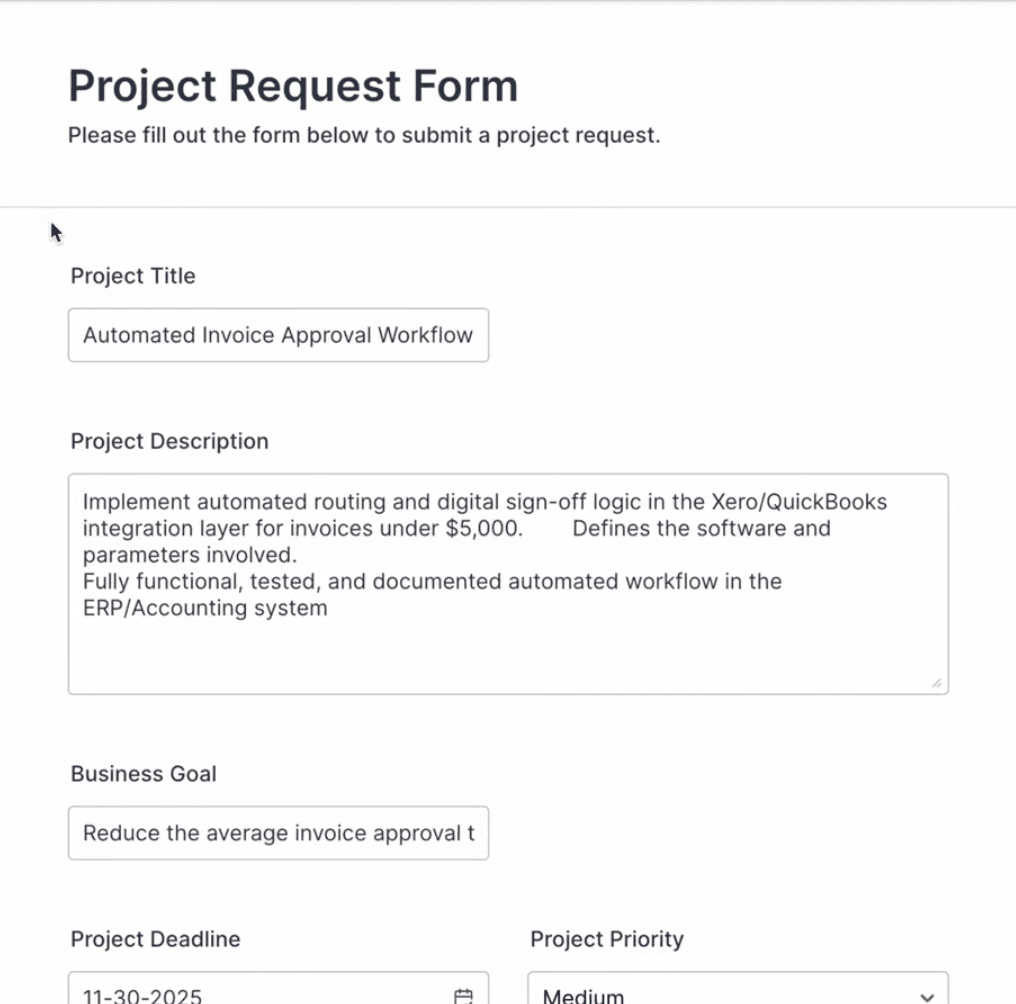Place cursor on "ERP/Accounting system" text

point(205,608)
